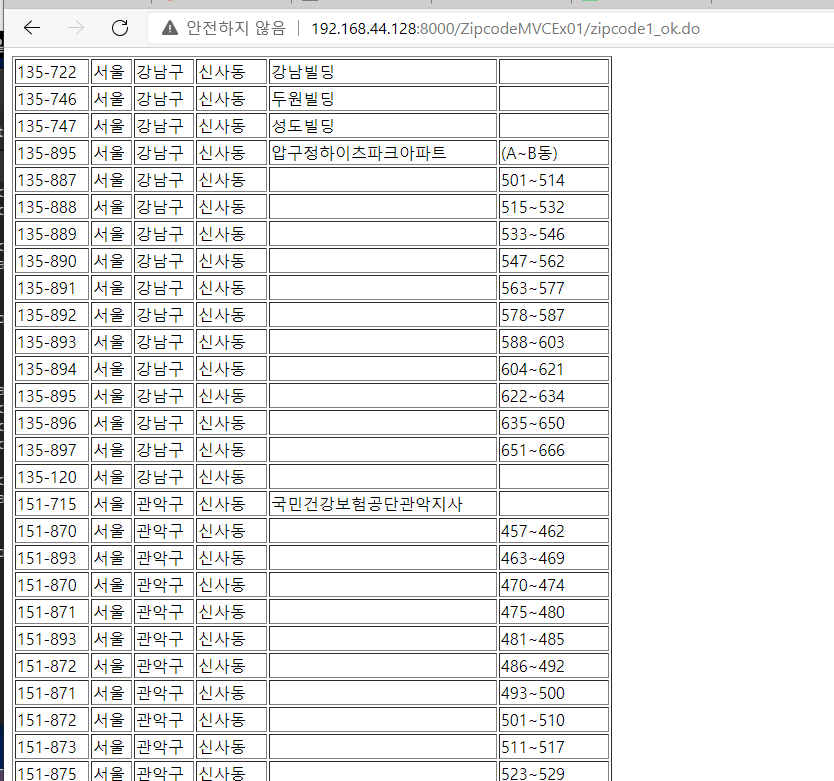
Task: Click the forward navigation arrow
Action: click(76, 28)
